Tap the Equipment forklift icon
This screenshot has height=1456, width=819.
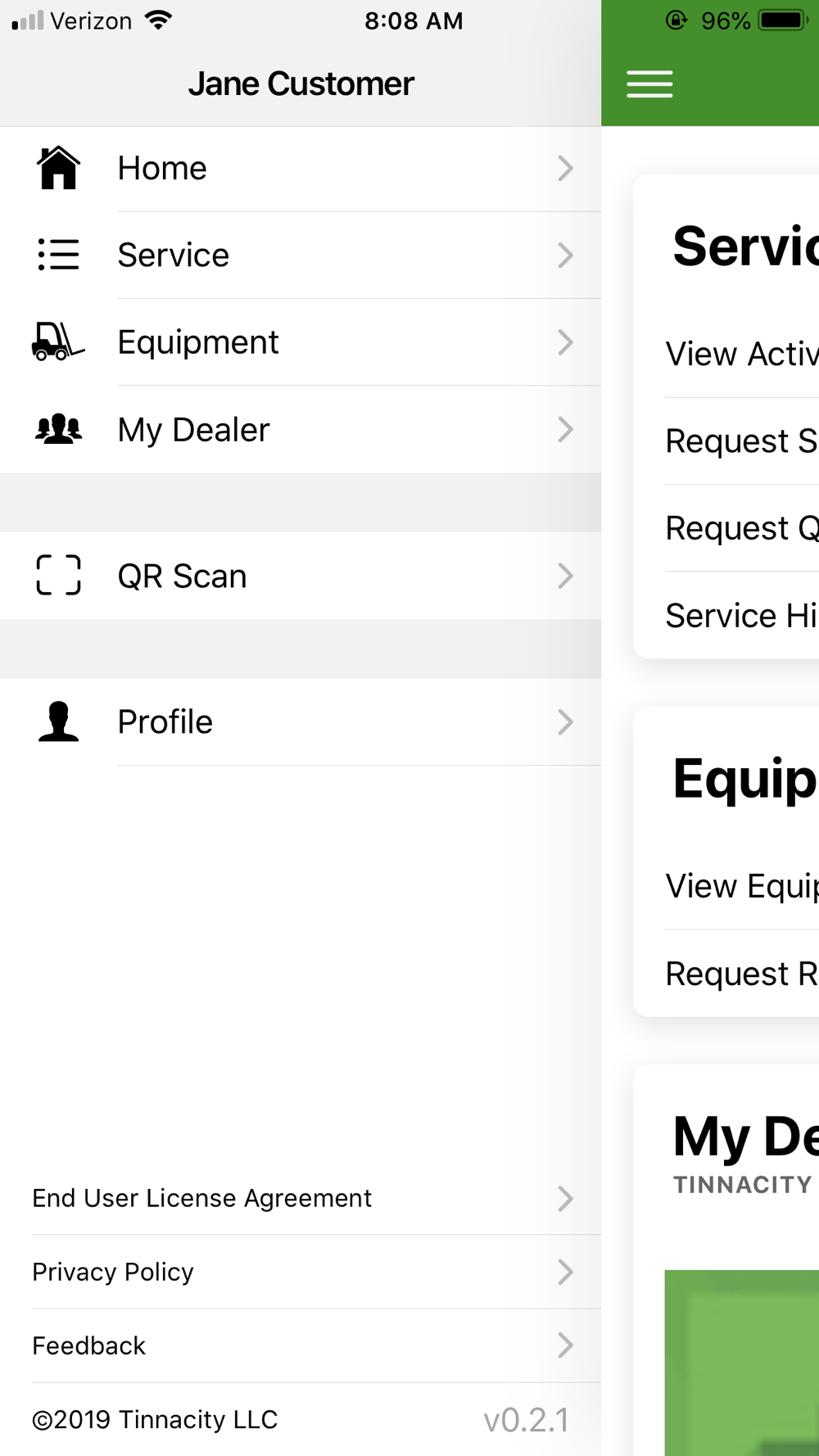pos(58,341)
